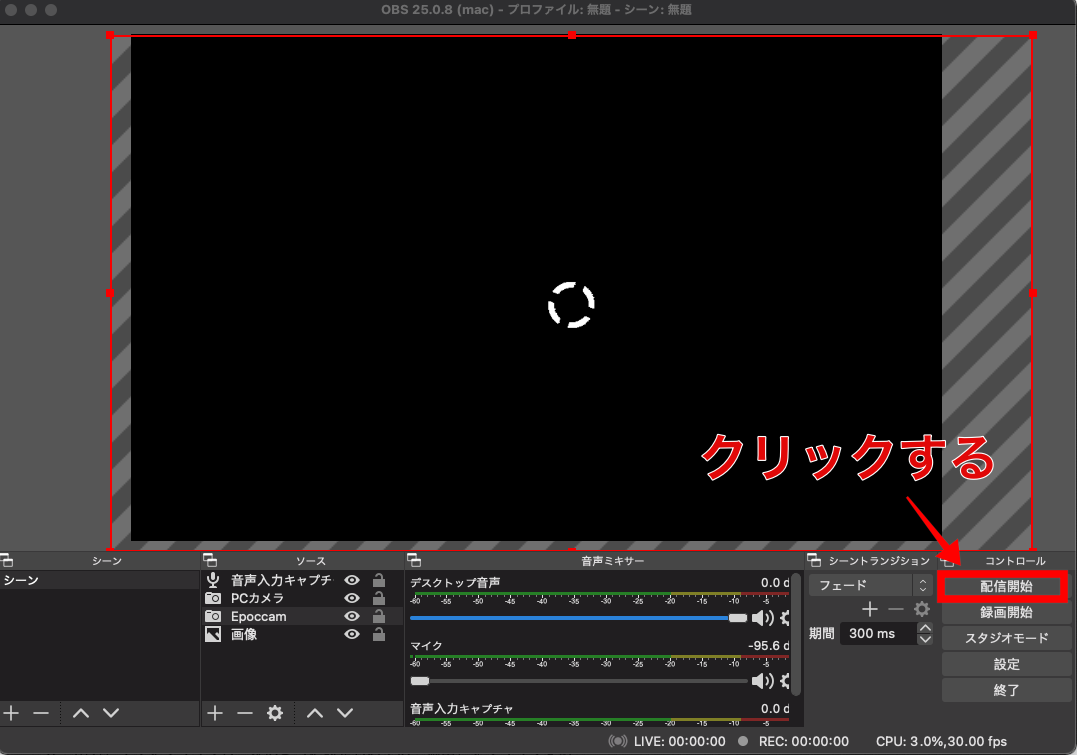Mute the マイク speaker icon
The image size is (1077, 755).
coord(762,681)
